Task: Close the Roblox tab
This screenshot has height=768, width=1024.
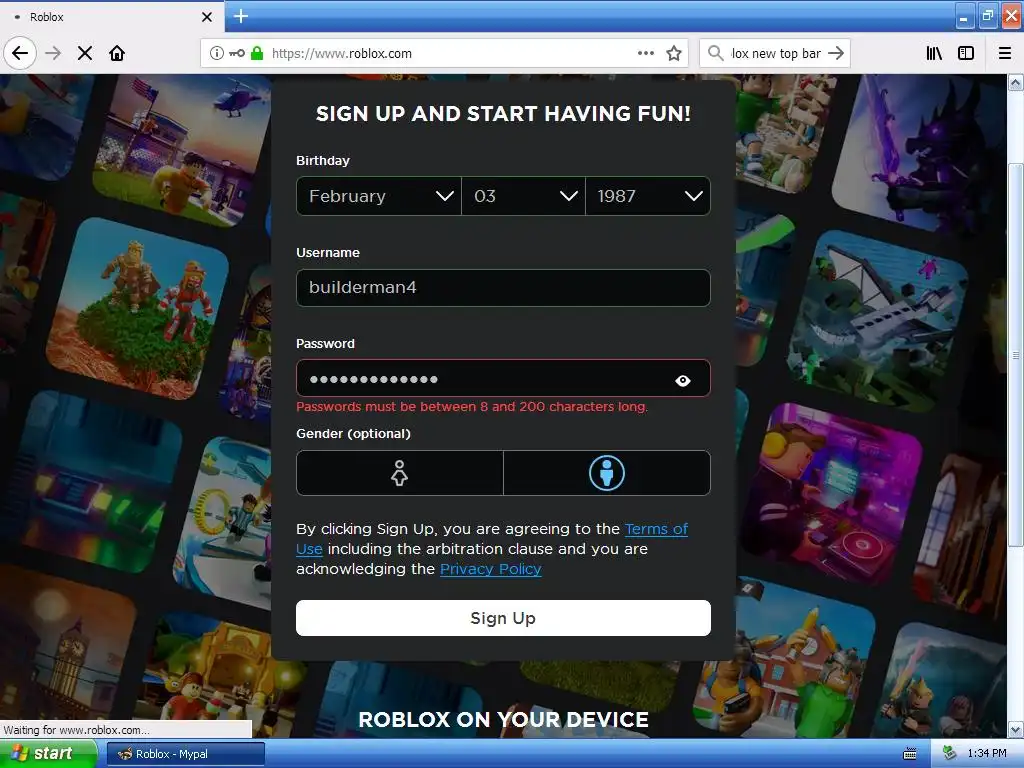Action: tap(207, 17)
